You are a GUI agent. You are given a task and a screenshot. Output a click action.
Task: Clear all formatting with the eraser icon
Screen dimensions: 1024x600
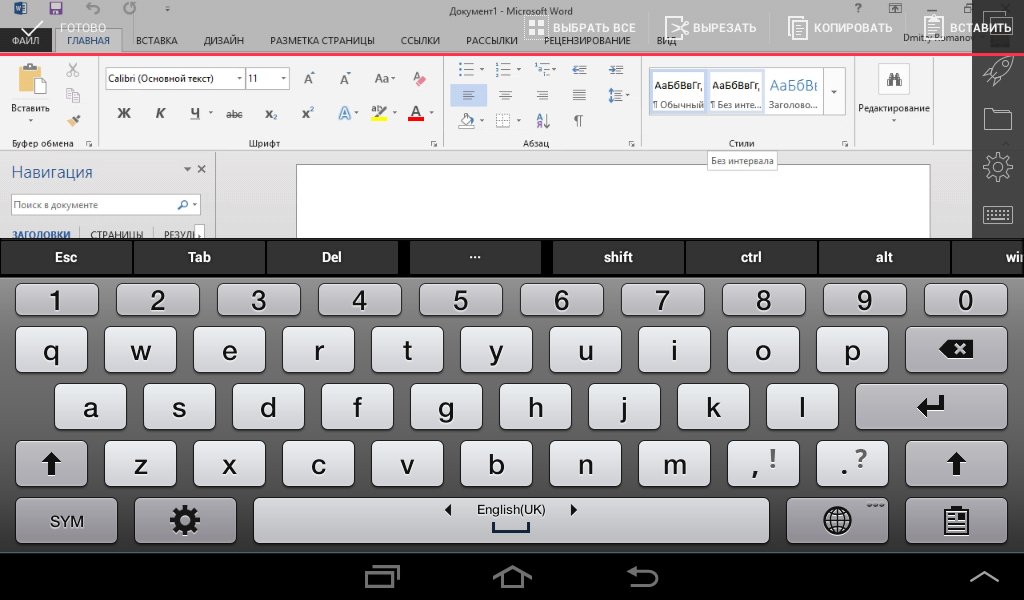tap(419, 78)
